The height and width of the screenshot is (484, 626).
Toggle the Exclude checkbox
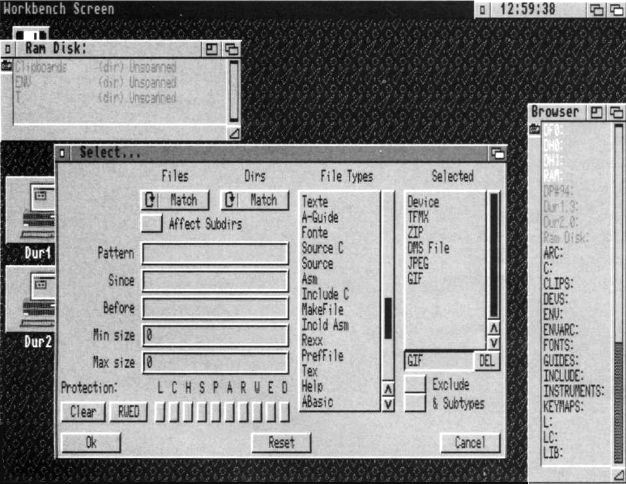(415, 384)
